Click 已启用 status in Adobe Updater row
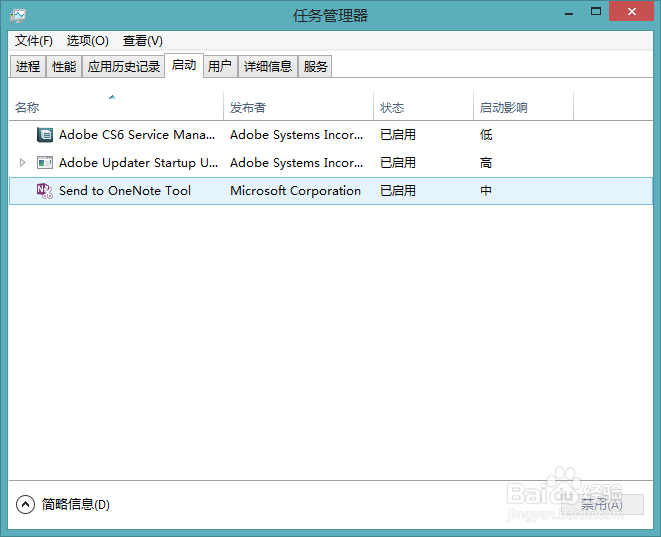661x537 pixels. tap(398, 163)
